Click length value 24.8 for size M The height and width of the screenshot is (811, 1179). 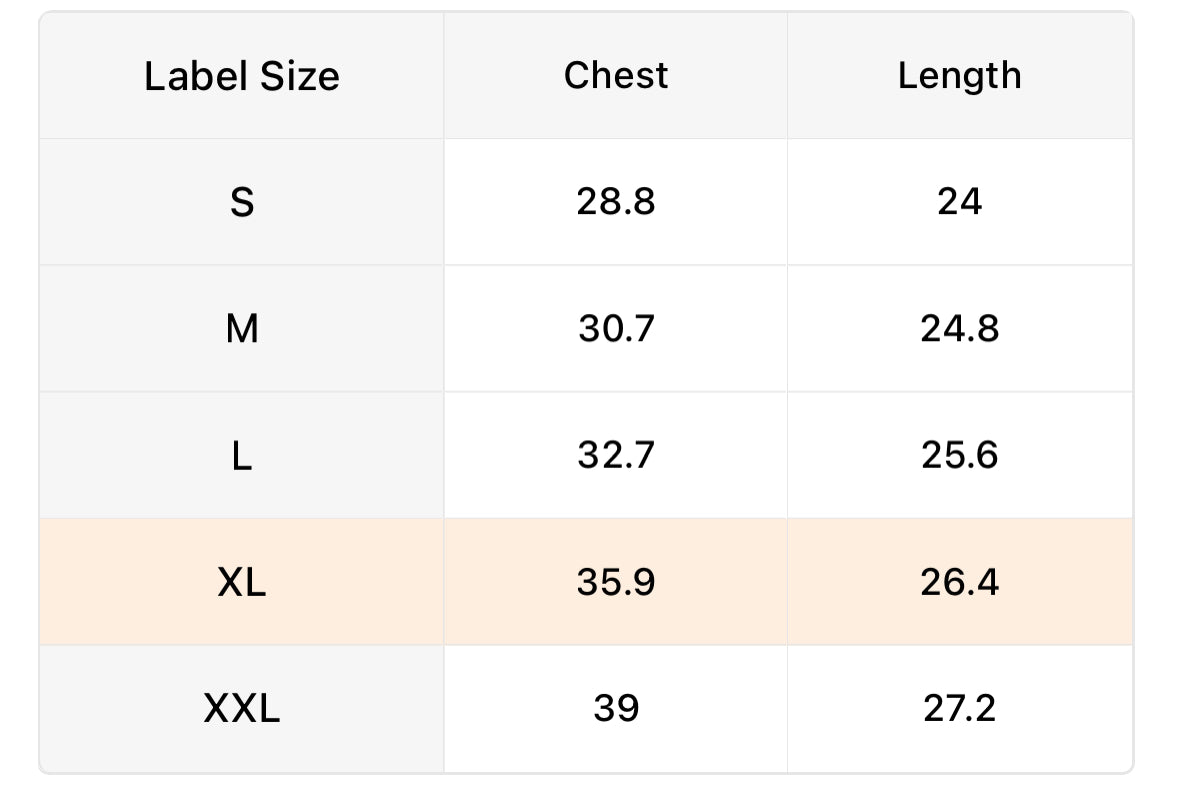click(959, 328)
